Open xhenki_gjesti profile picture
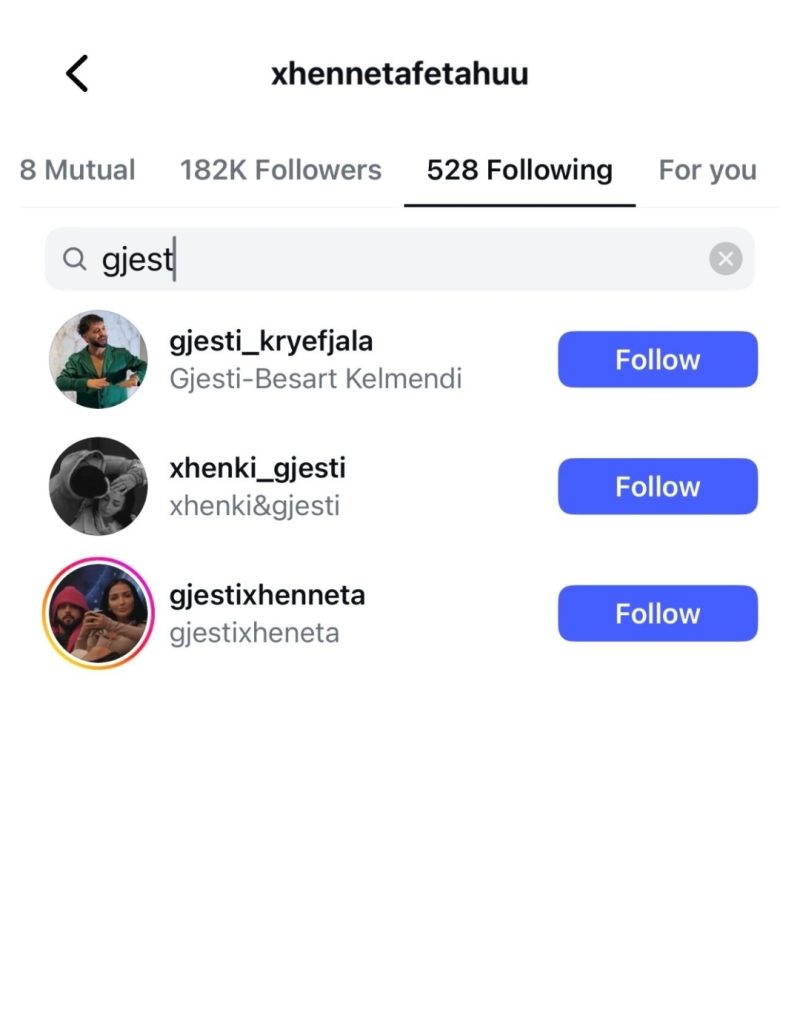Viewport: 800px width, 1024px height. [98, 486]
